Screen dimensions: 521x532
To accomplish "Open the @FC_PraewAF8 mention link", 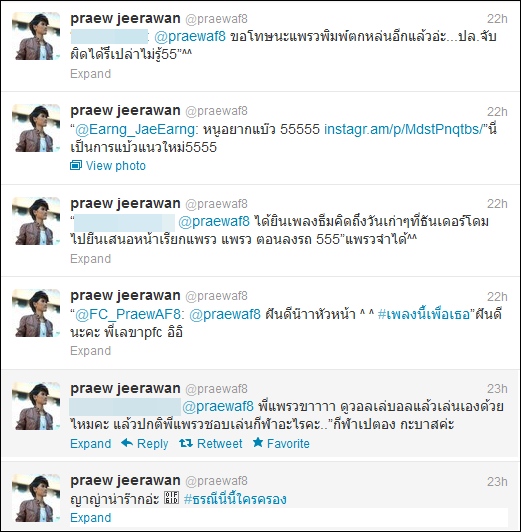I will [128, 315].
